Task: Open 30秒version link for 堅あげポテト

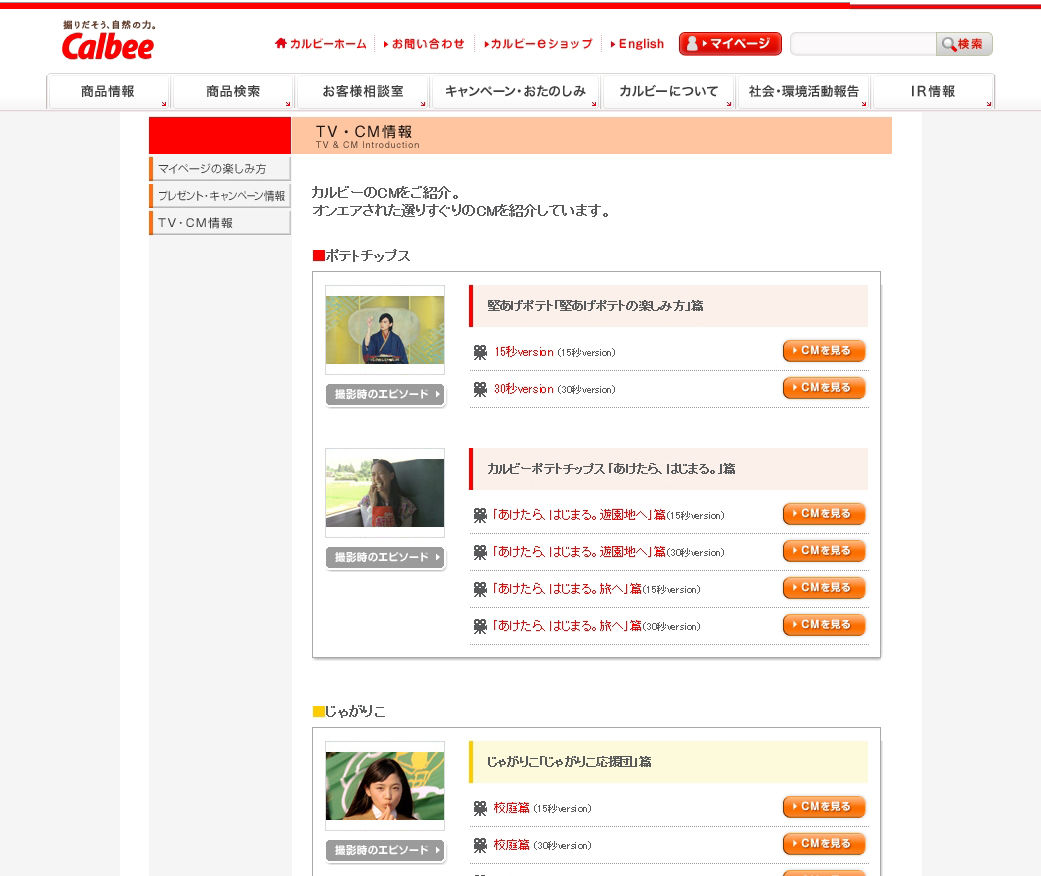Action: pyautogui.click(x=523, y=389)
